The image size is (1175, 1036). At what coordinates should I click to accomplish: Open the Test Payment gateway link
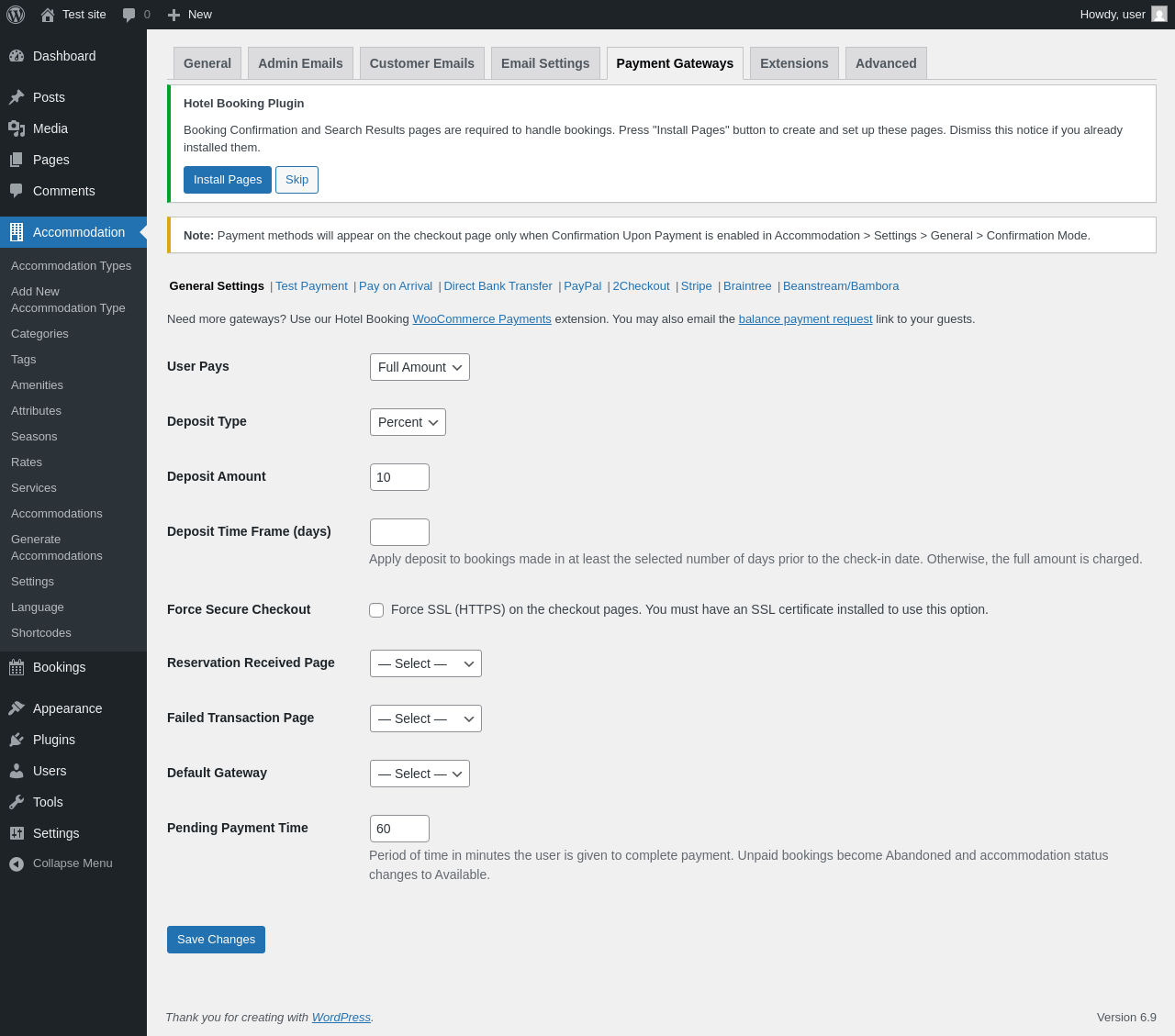coord(311,286)
